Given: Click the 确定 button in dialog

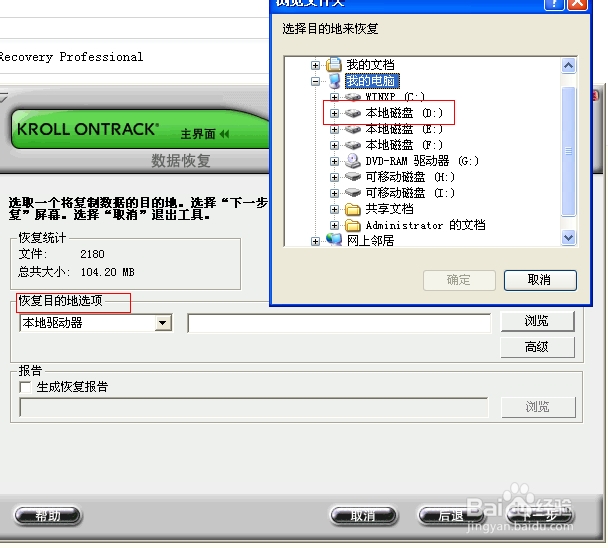Looking at the screenshot, I should pos(459,280).
